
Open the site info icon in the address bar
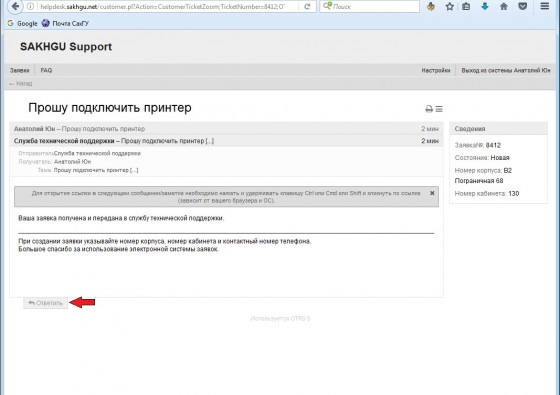coord(31,6)
